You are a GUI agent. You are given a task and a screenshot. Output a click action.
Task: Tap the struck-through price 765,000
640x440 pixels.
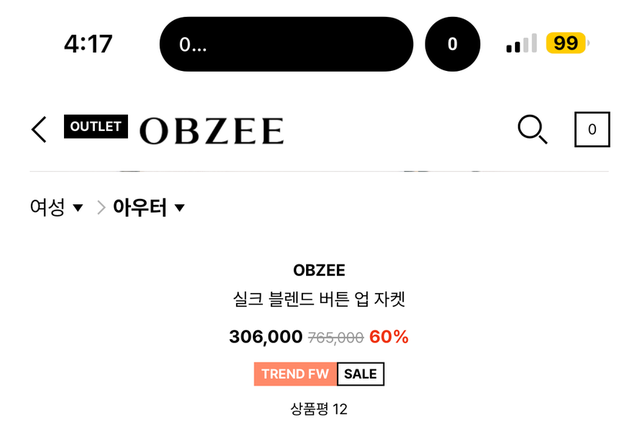[x=335, y=338]
